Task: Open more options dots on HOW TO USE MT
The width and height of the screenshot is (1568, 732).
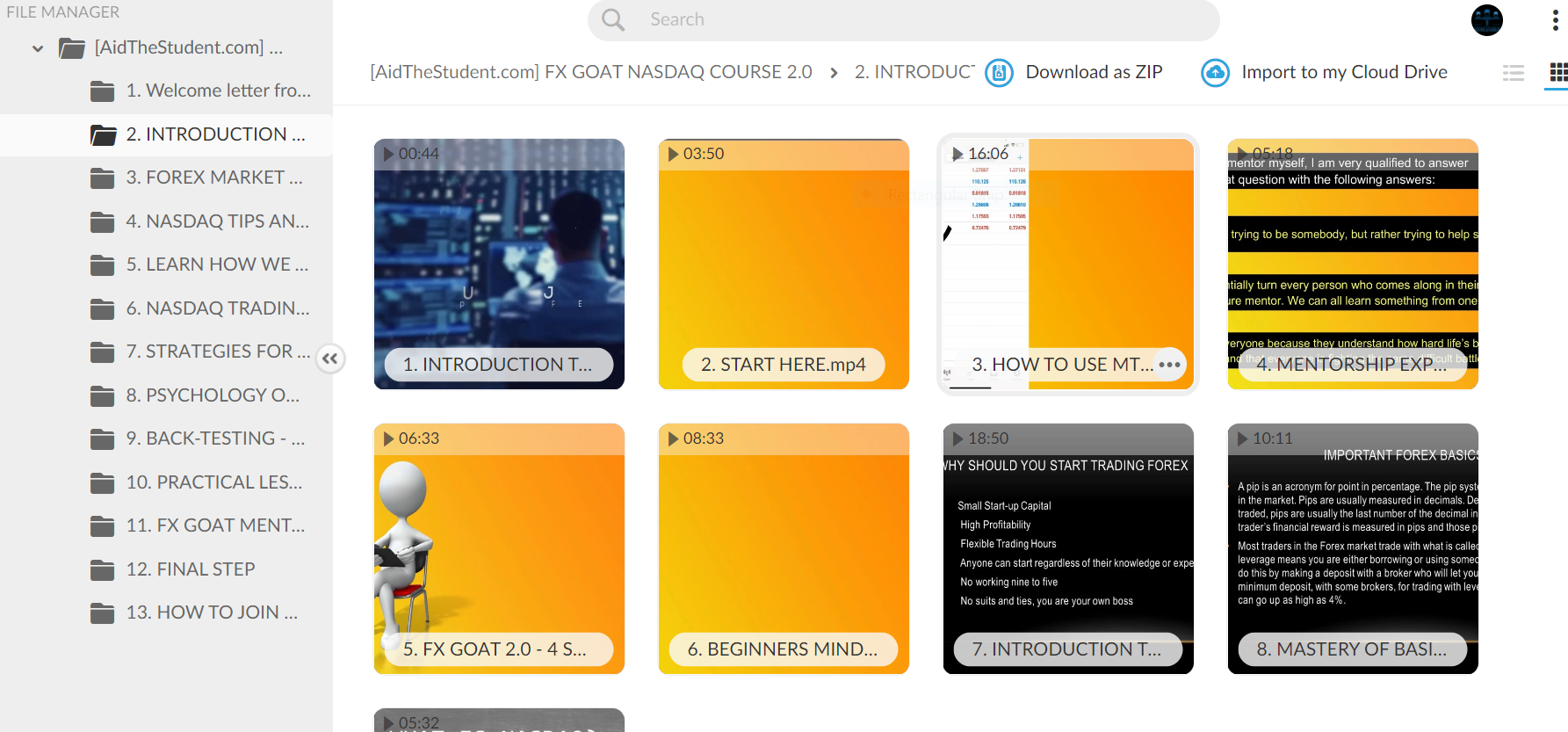Action: (x=1169, y=364)
